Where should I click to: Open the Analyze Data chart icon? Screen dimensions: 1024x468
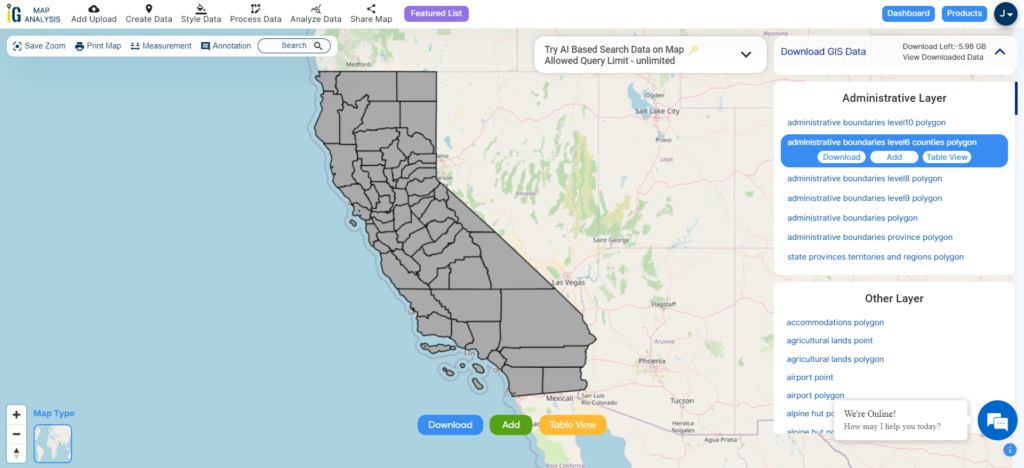[316, 8]
